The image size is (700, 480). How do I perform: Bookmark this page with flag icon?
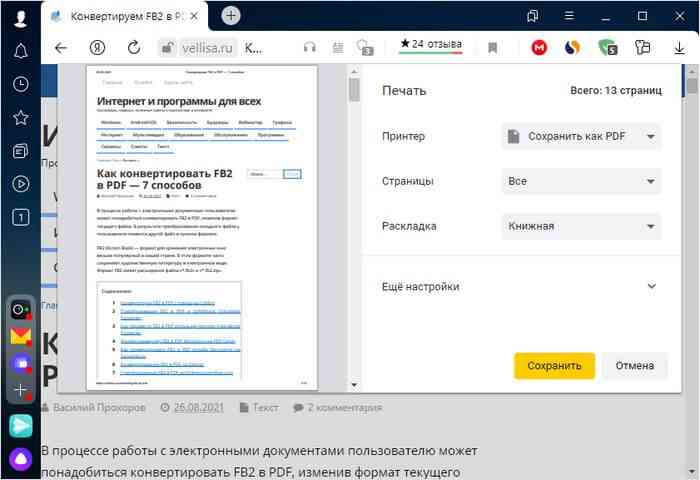click(x=492, y=48)
